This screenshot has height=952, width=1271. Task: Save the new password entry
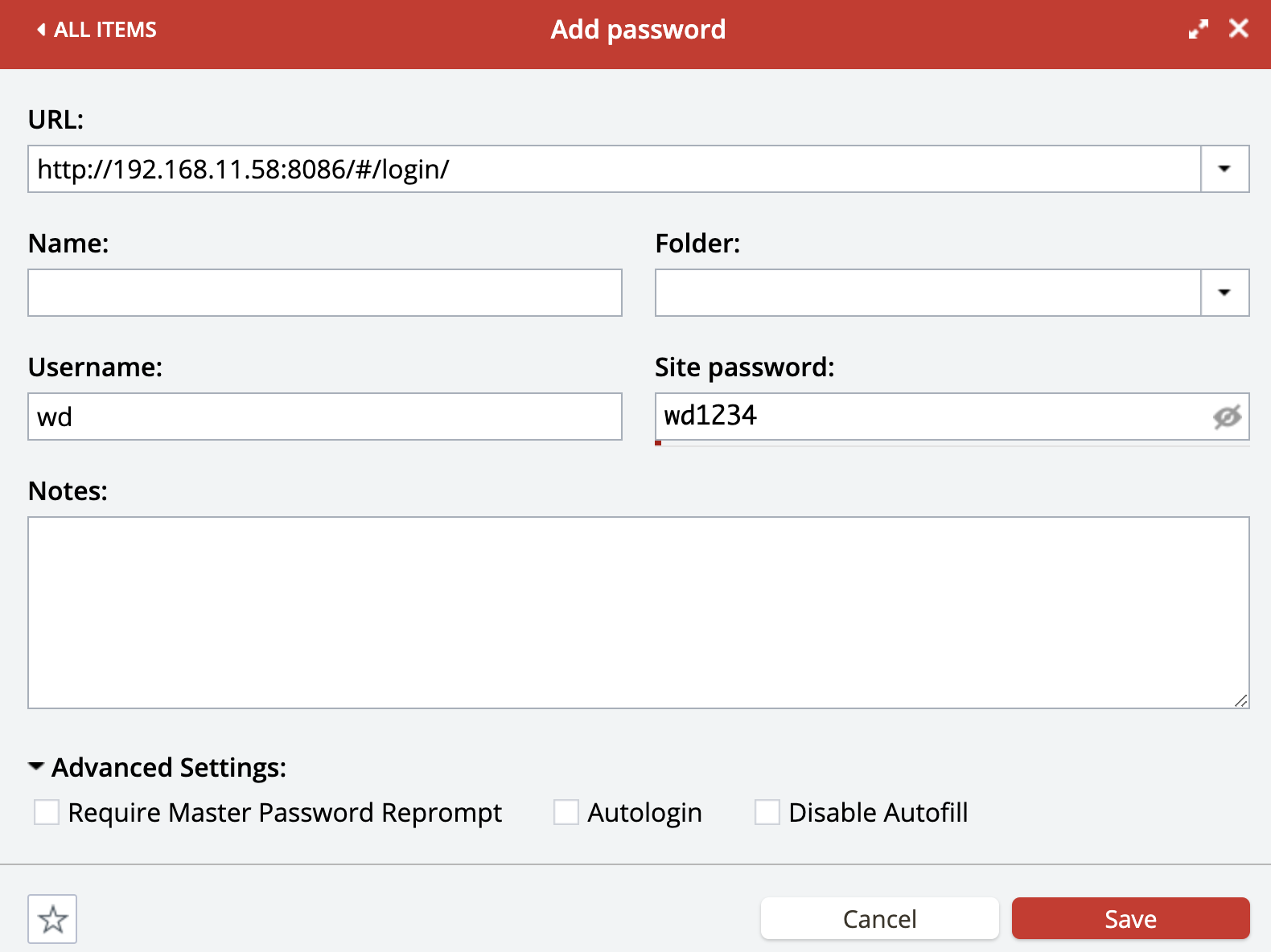coord(1130,918)
